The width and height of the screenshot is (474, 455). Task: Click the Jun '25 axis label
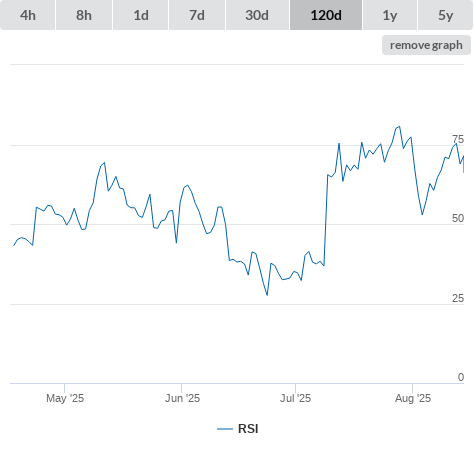coord(182,398)
